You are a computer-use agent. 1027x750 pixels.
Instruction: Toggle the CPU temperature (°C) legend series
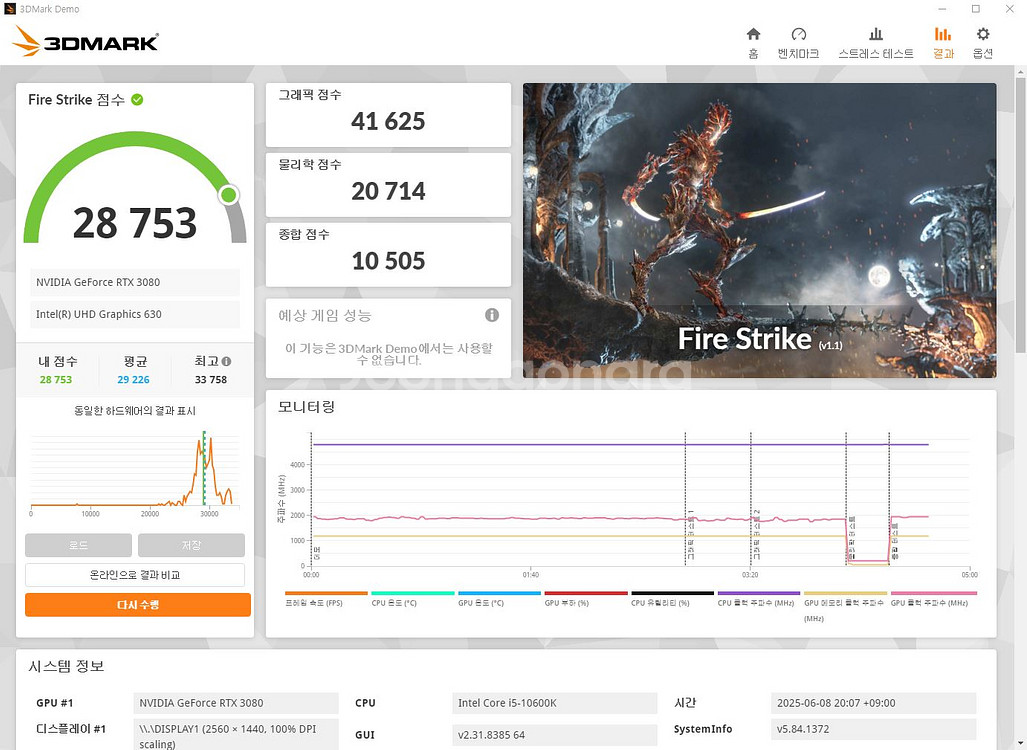point(412,599)
